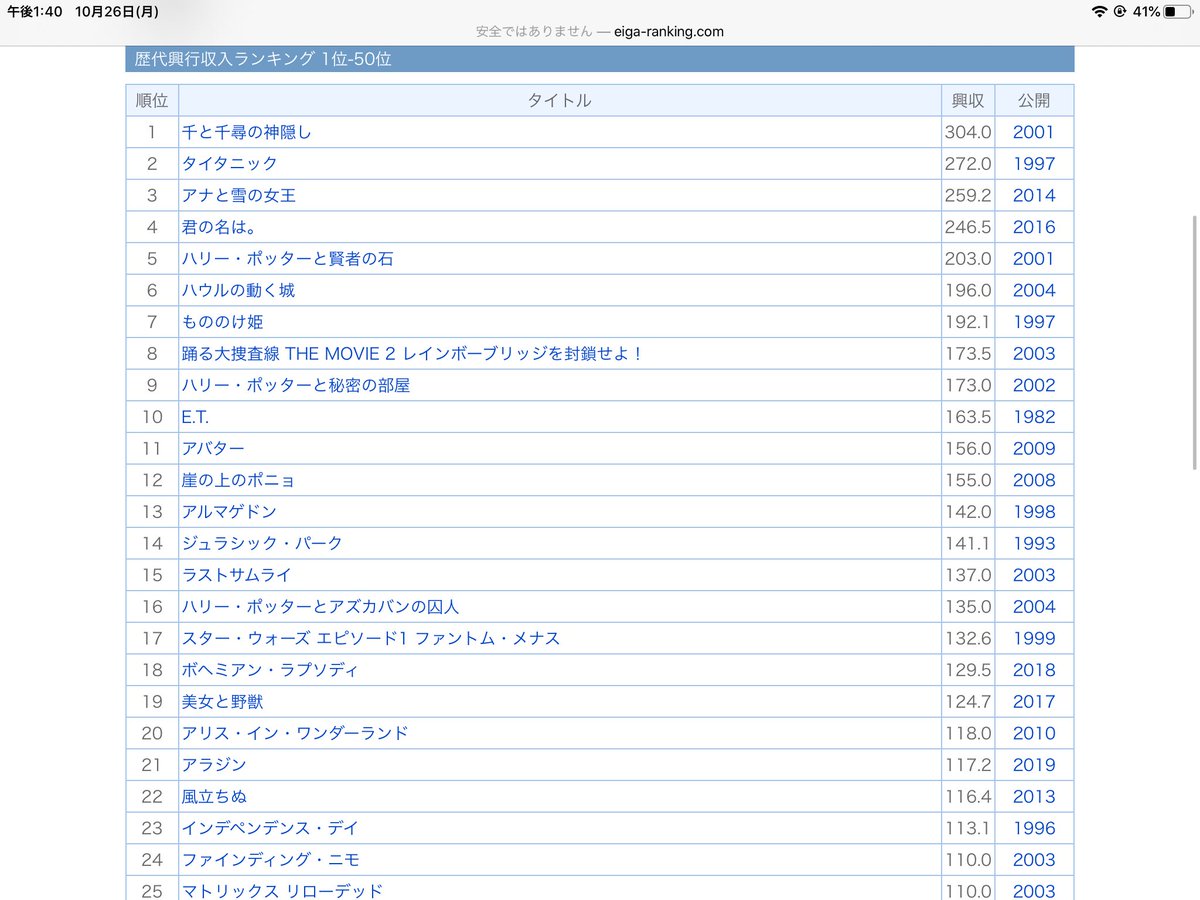Screen dimensions: 1200x900
Task: Click year 2014 in アナと雪の女王 row
Action: [1034, 195]
